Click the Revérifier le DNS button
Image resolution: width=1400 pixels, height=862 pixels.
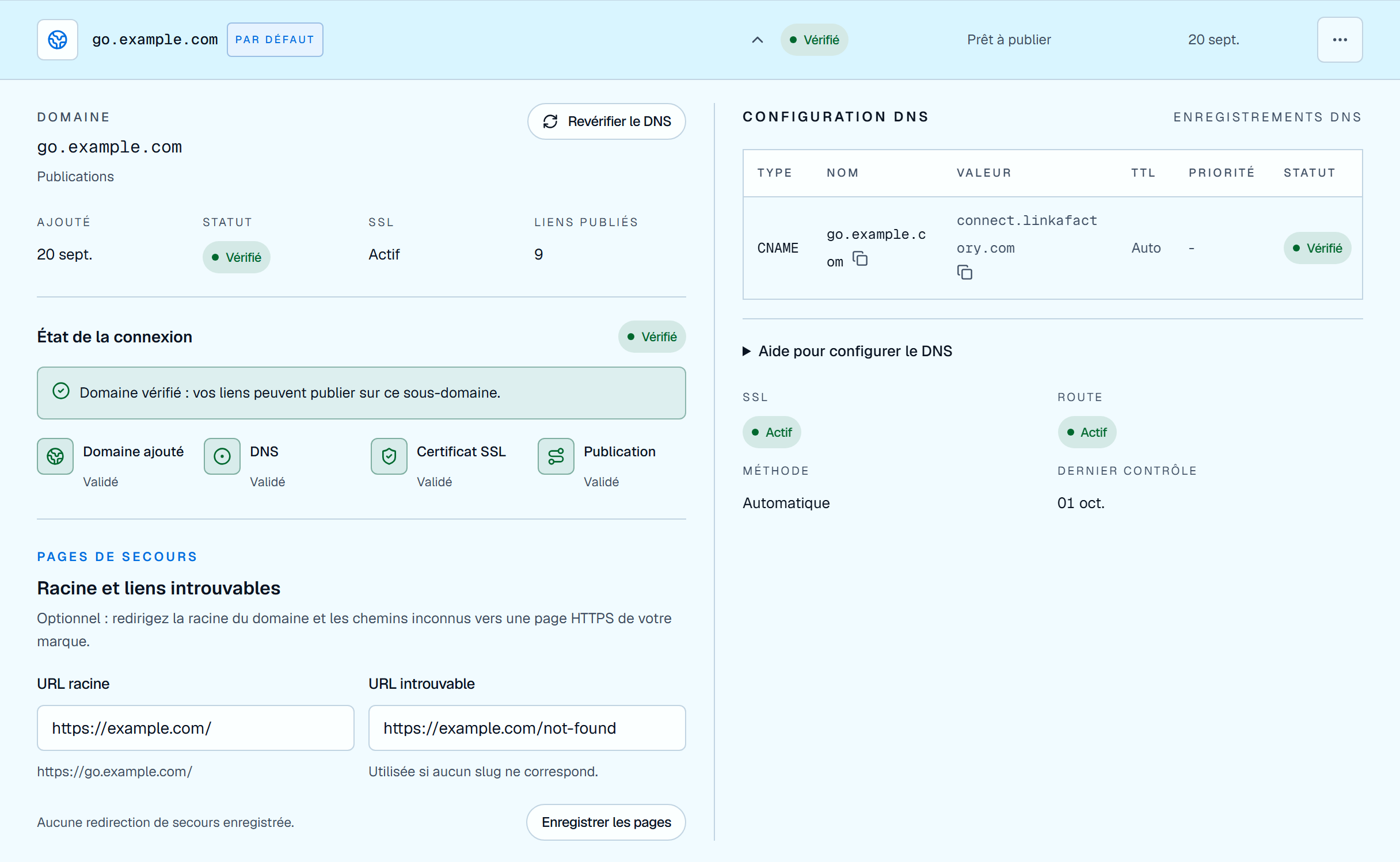pyautogui.click(x=606, y=121)
